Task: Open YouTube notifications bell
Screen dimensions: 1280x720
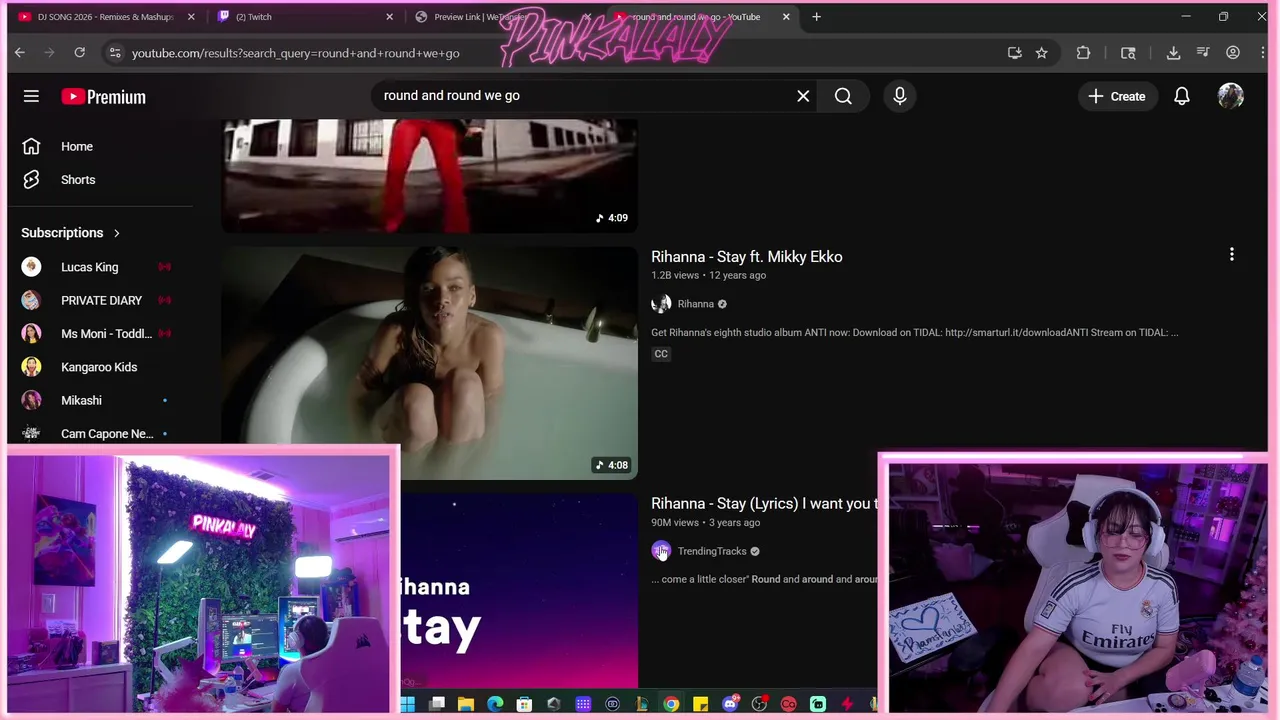Action: pos(1182,96)
